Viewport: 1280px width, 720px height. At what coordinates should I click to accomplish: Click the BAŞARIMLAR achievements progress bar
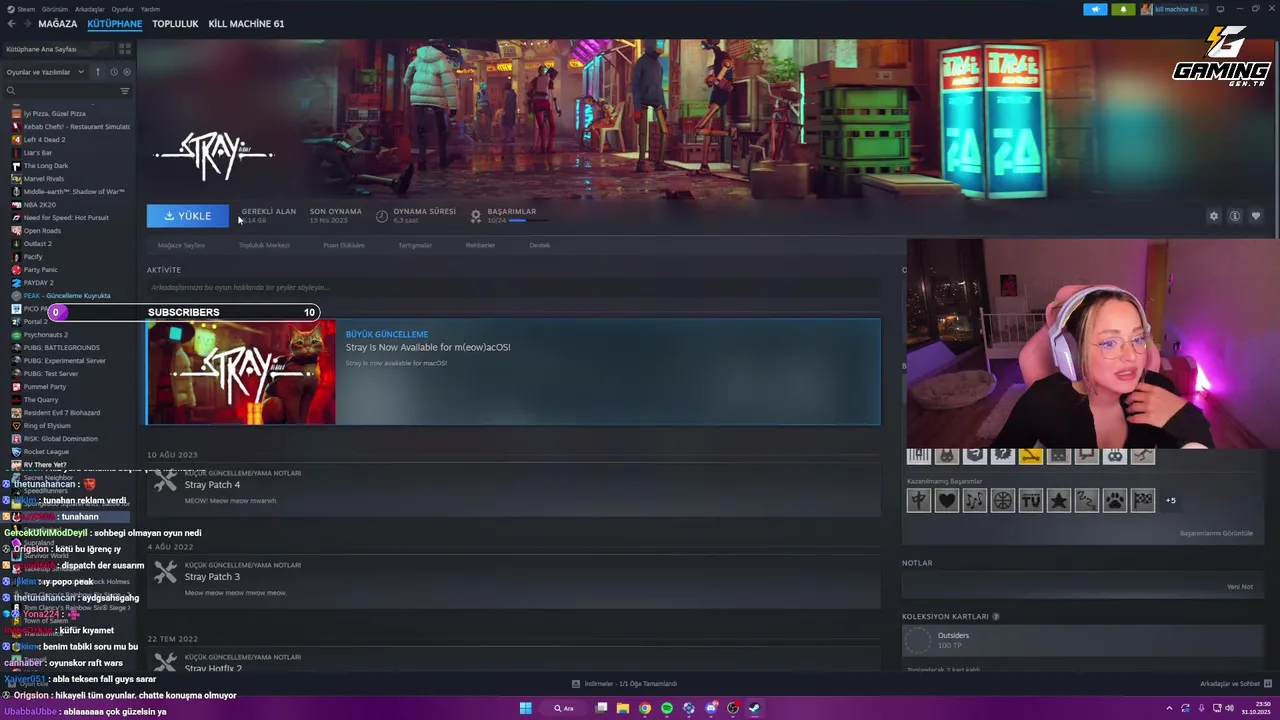[517, 220]
